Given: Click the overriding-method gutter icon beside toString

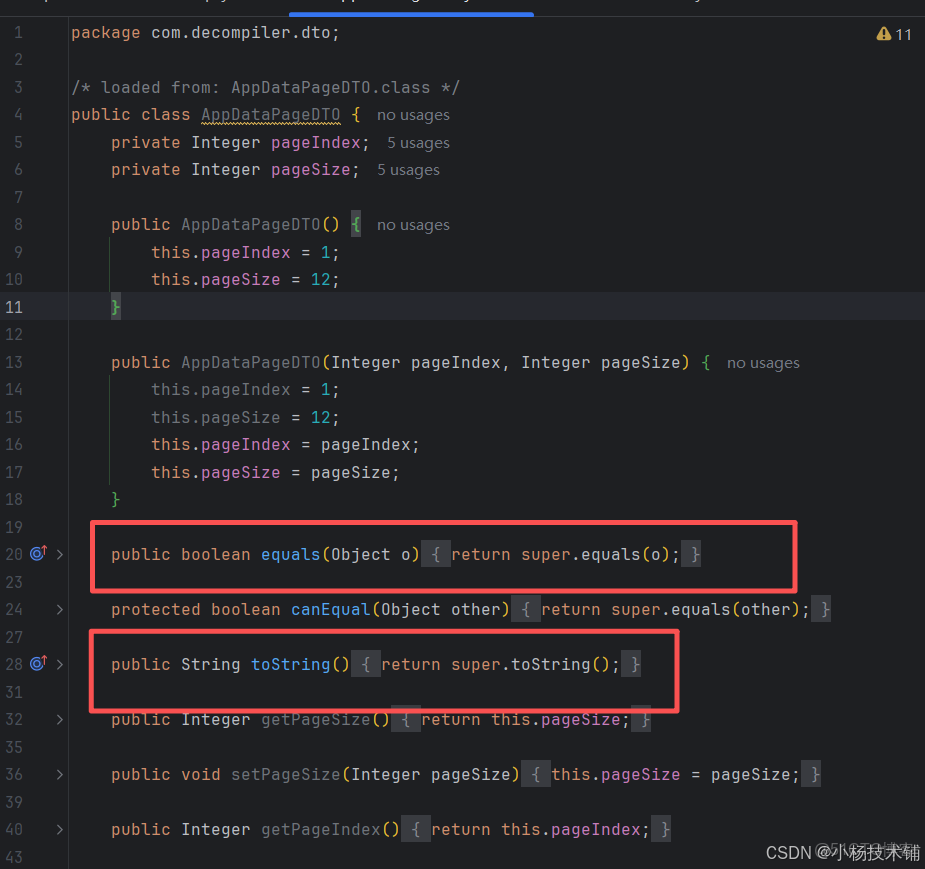Looking at the screenshot, I should pyautogui.click(x=37, y=663).
